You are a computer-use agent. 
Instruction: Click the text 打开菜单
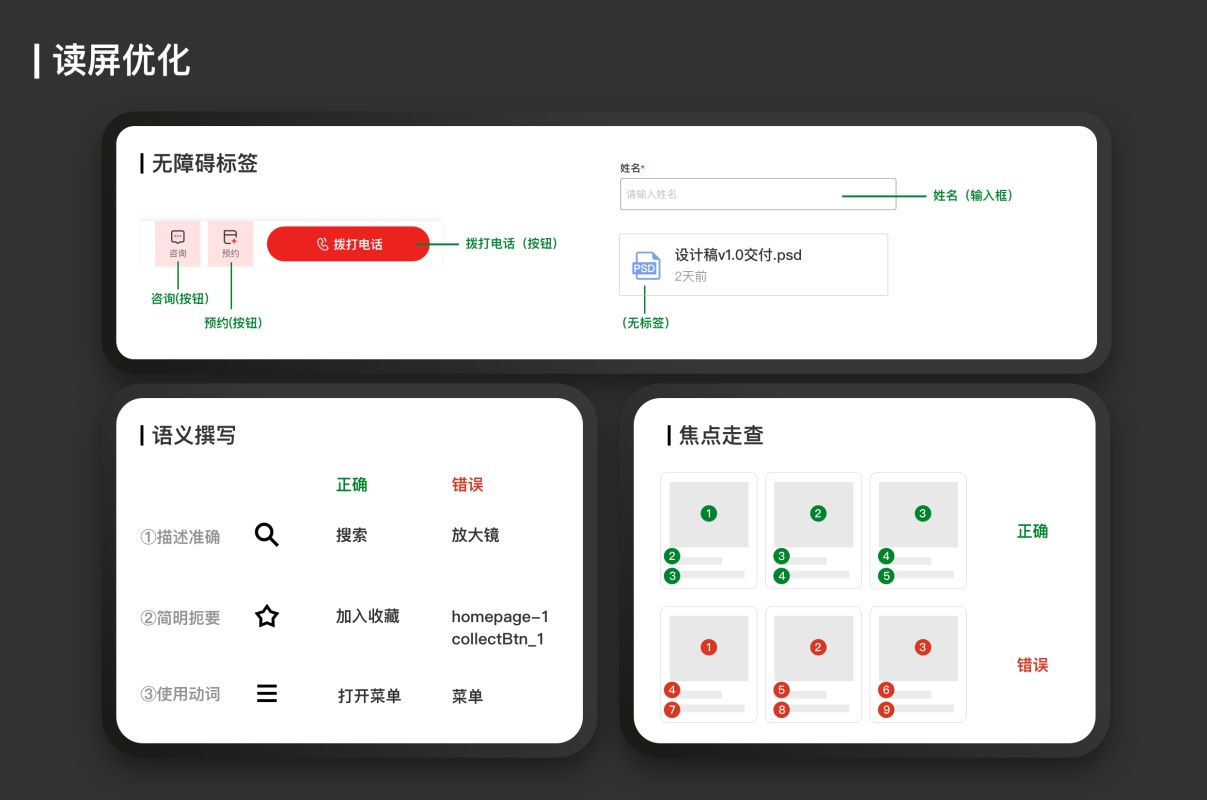[370, 695]
